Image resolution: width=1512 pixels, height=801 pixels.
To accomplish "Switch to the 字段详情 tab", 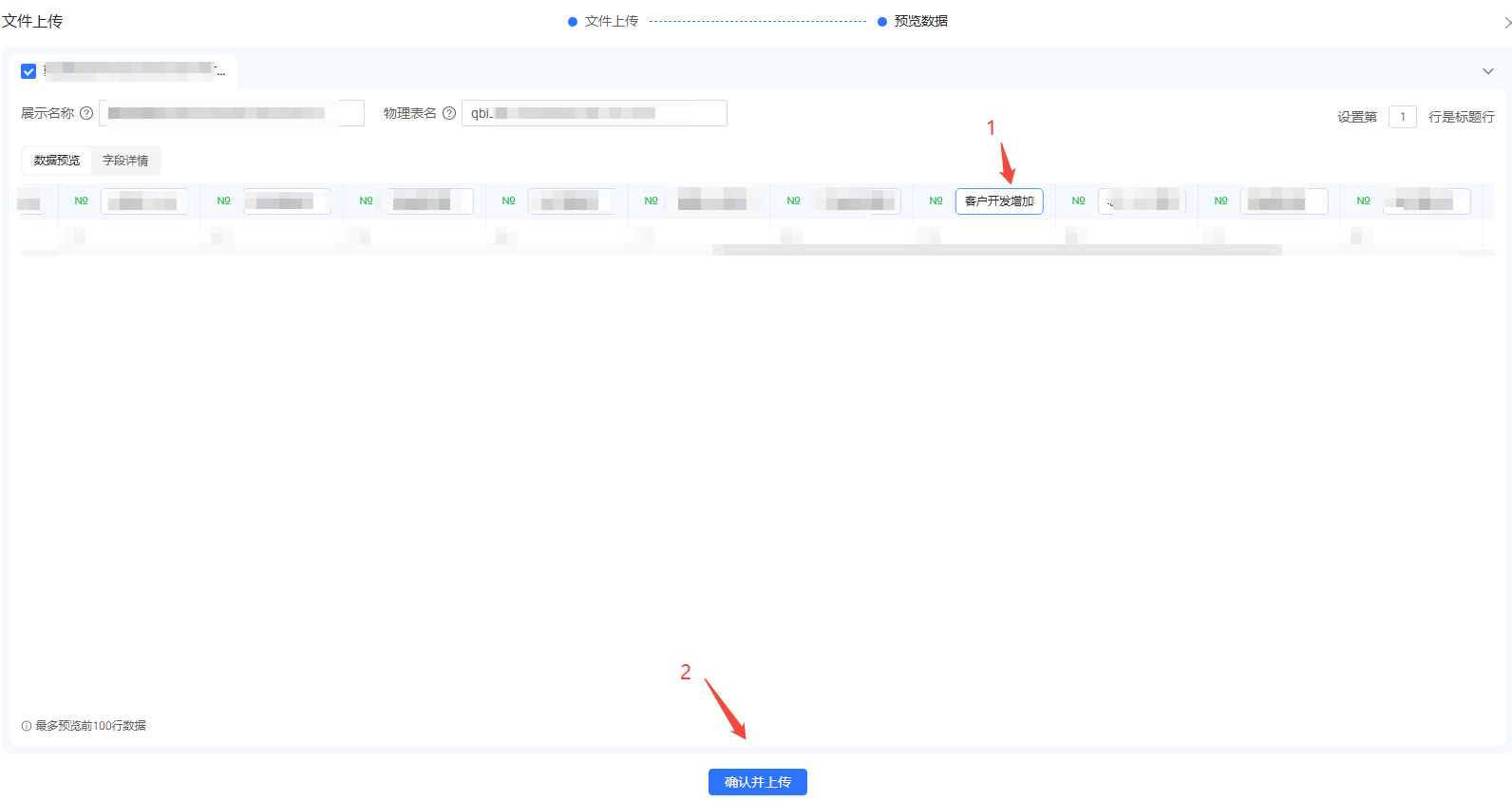I will (x=125, y=161).
